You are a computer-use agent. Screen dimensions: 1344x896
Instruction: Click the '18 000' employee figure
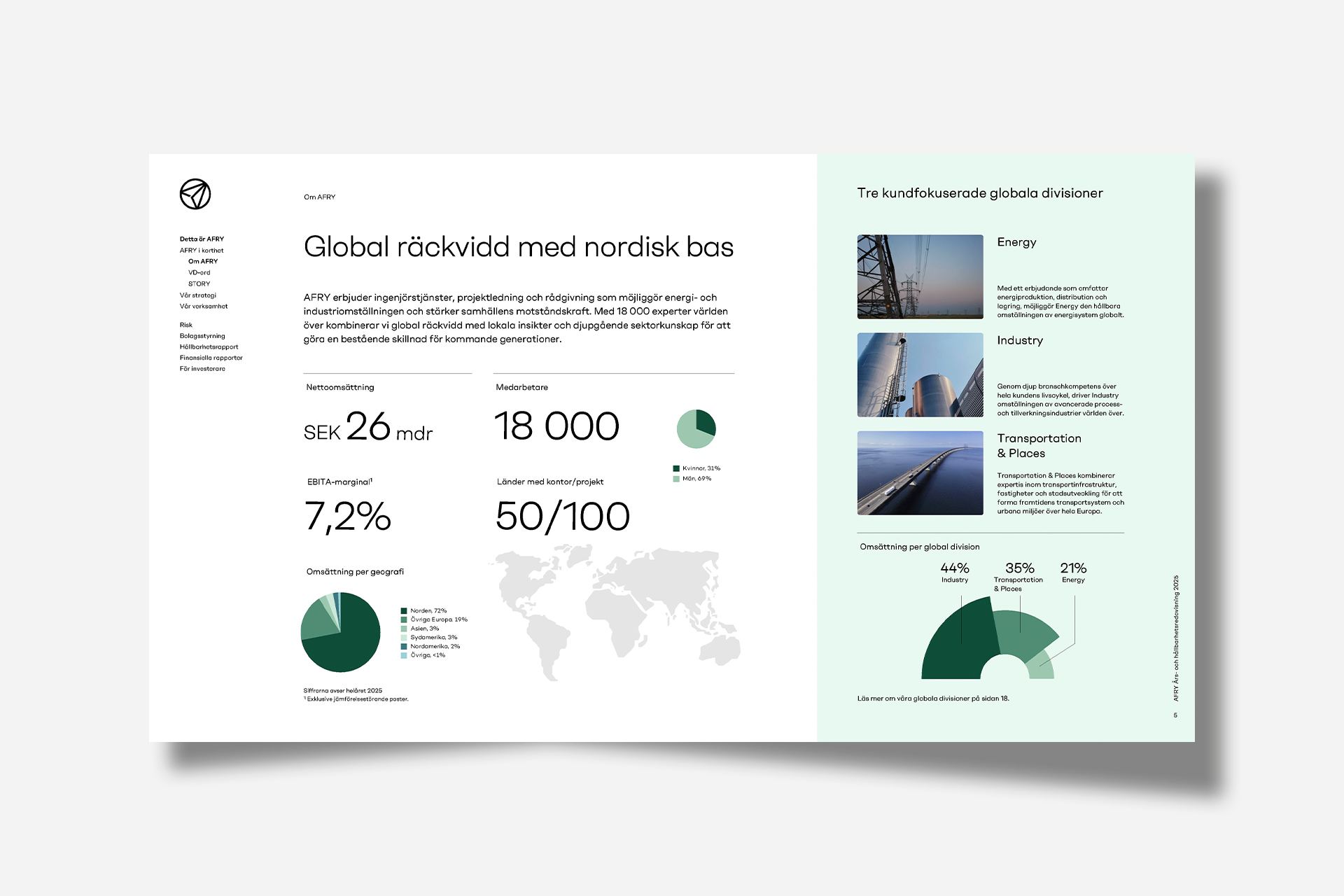(557, 426)
